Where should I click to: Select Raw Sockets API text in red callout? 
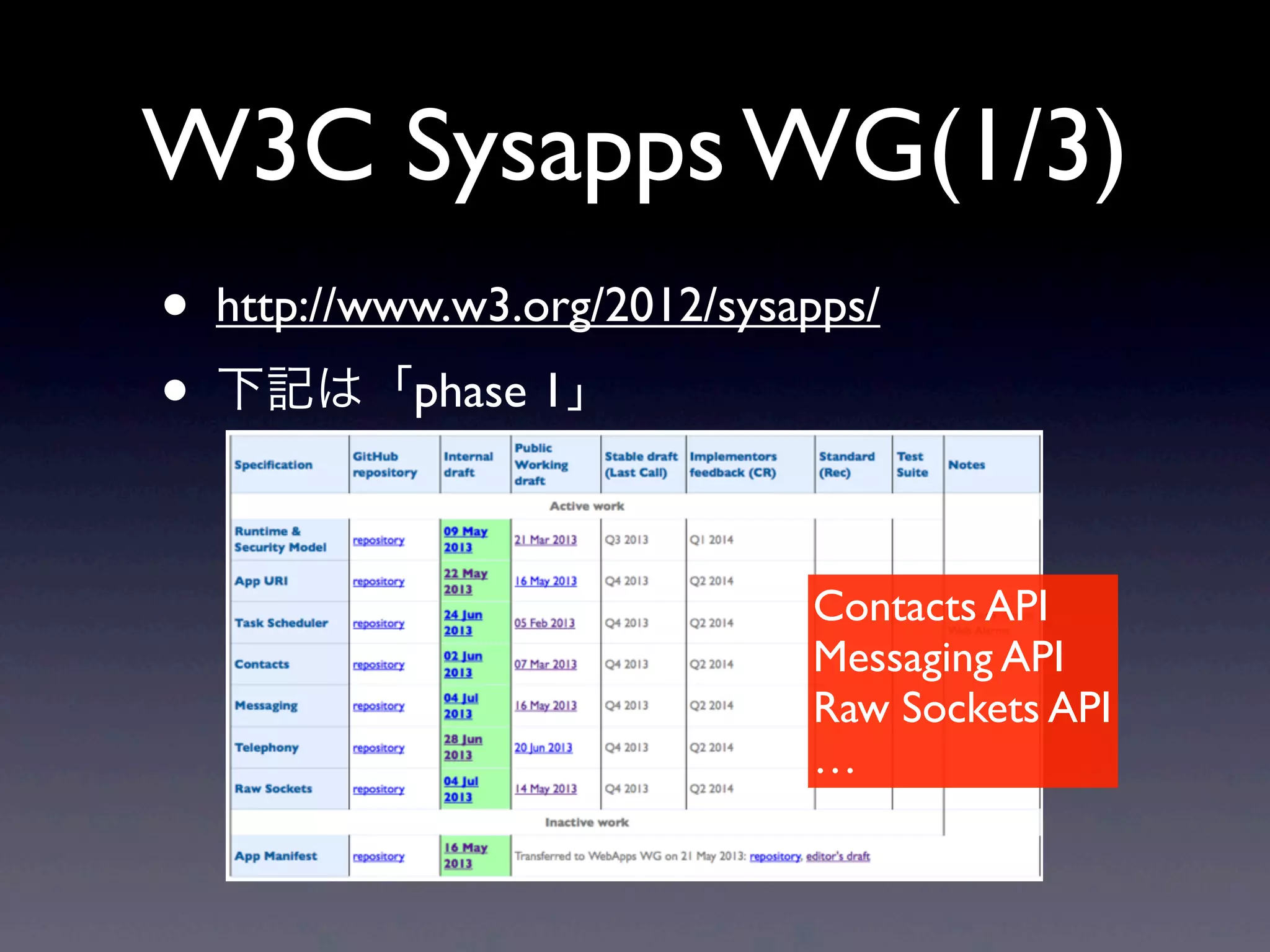coord(962,708)
